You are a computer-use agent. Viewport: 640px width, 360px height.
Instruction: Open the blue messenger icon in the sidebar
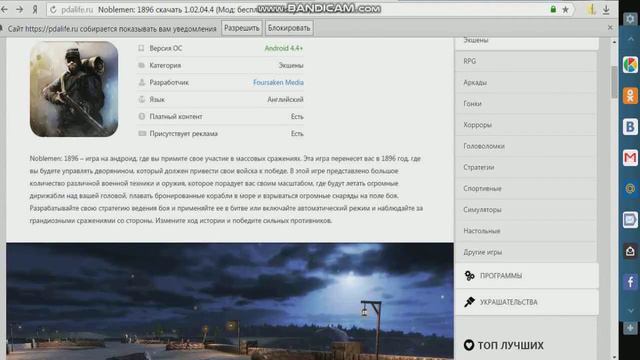coord(630,220)
